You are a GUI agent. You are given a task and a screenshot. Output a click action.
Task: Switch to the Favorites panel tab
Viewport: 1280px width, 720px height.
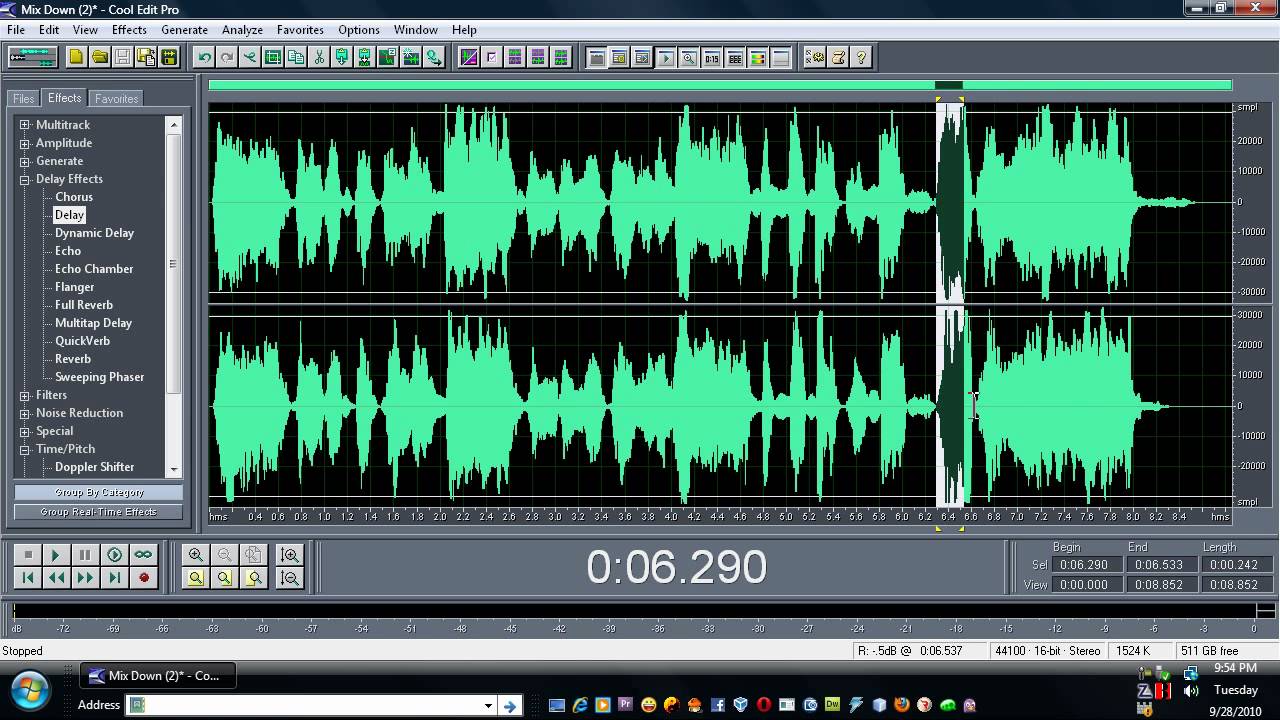(116, 99)
